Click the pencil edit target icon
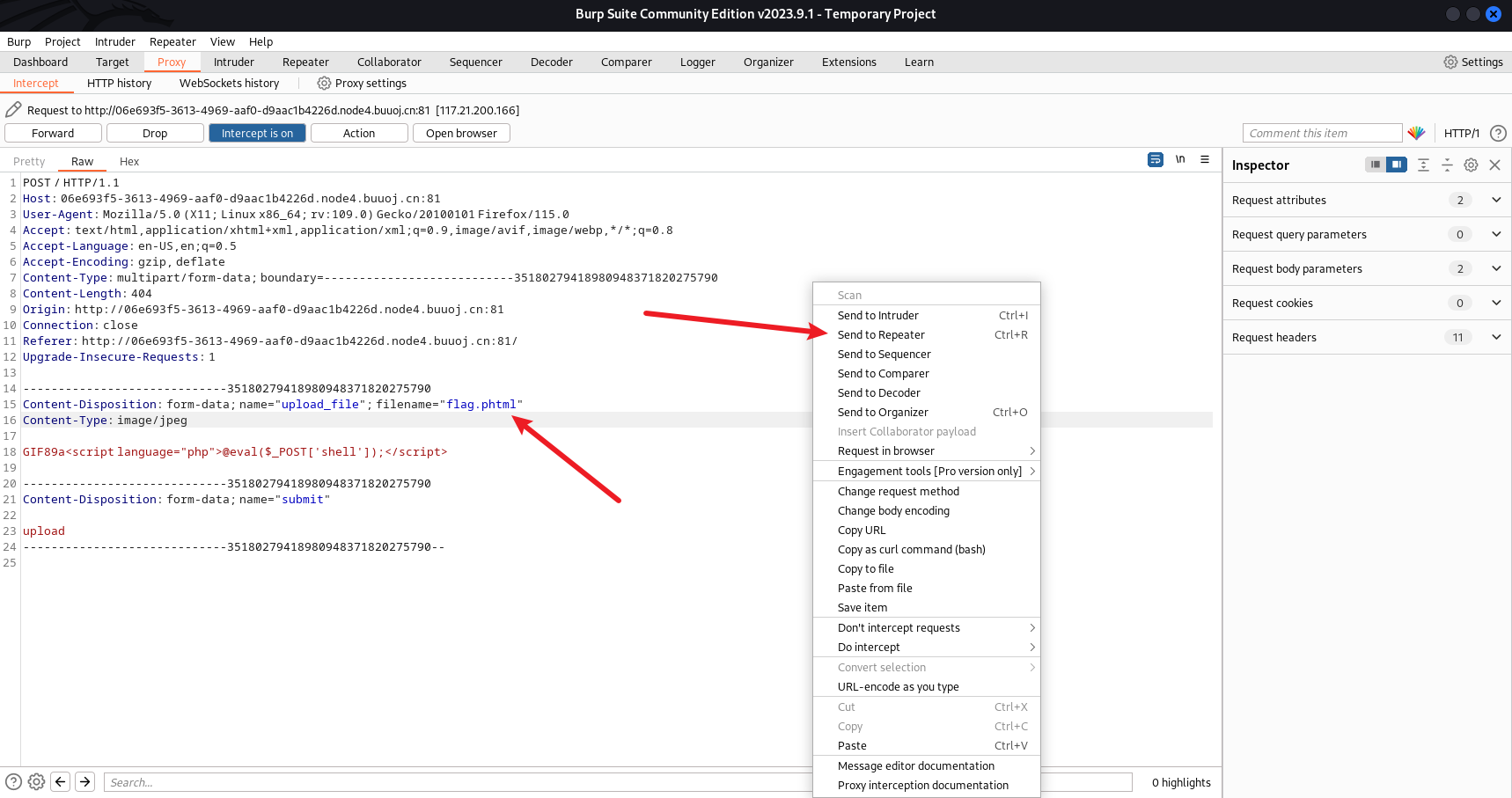The width and height of the screenshot is (1512, 798). (x=13, y=109)
